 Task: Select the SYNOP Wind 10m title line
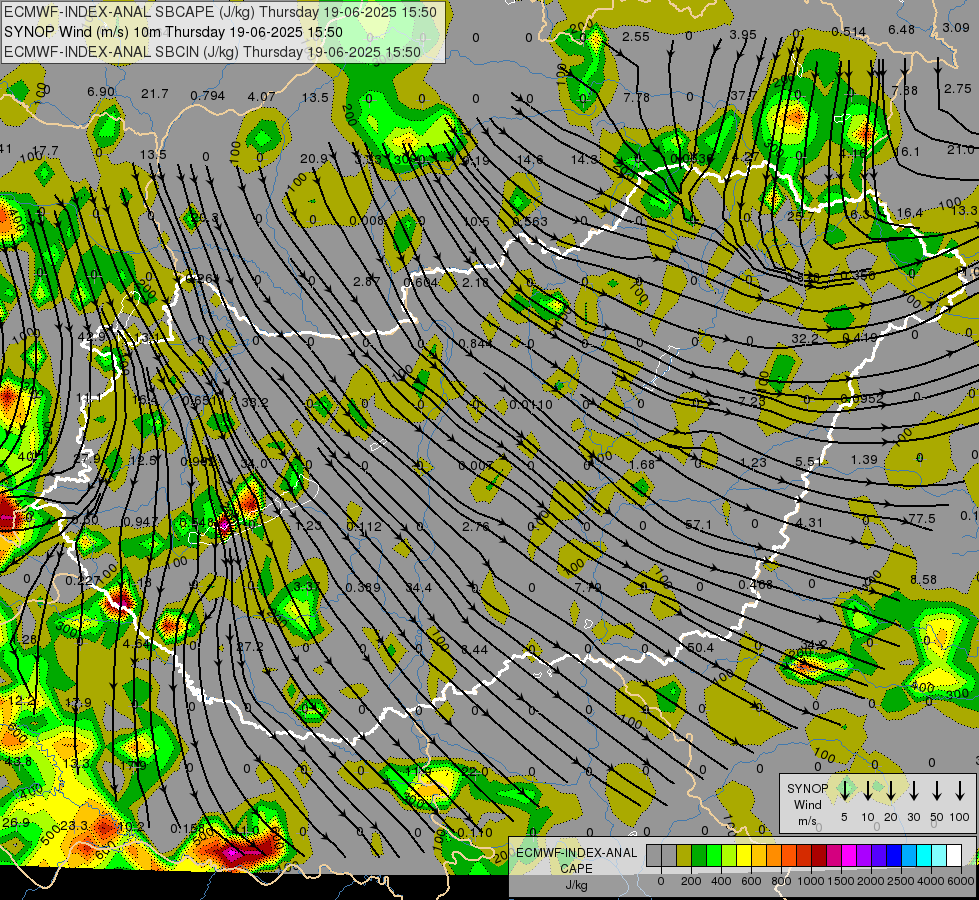point(173,32)
